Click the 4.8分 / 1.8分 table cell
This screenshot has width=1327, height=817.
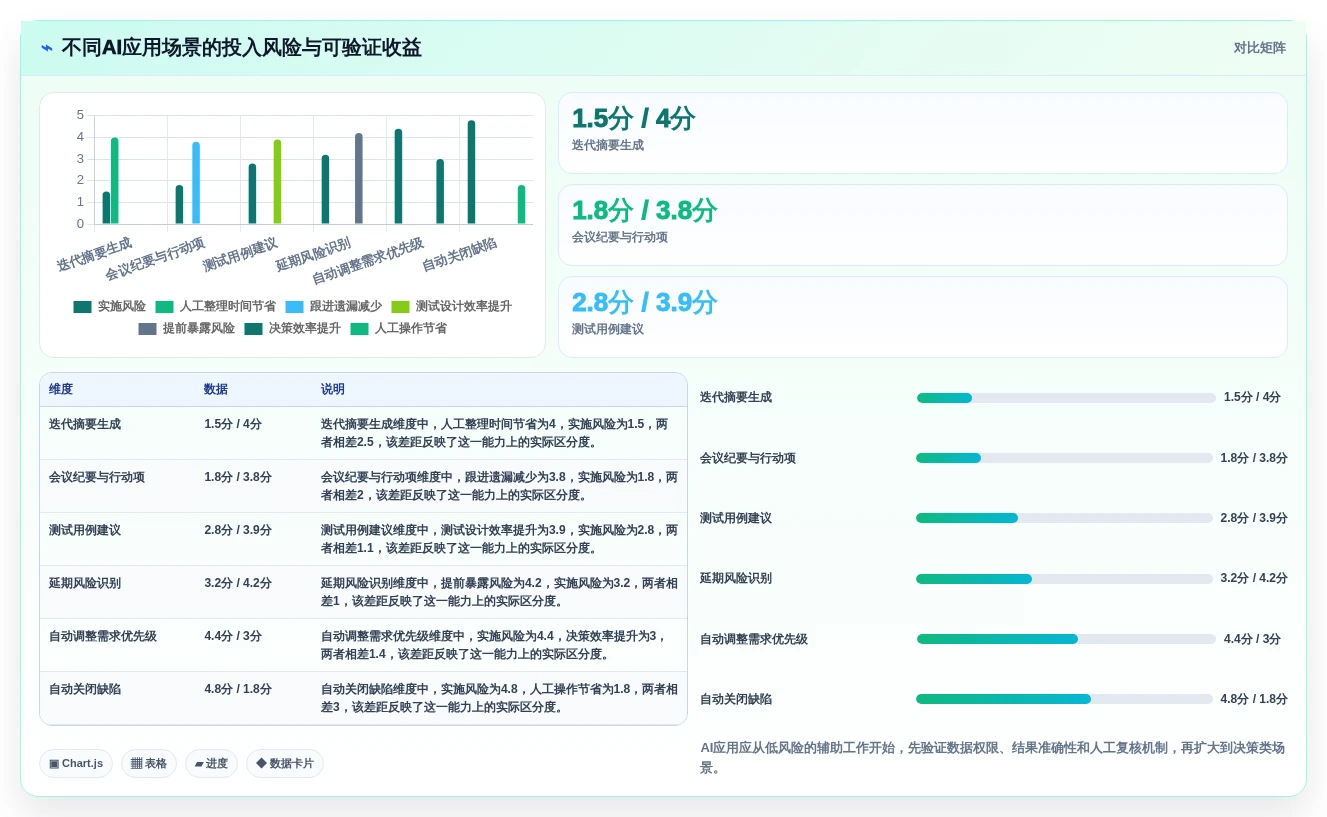(238, 689)
